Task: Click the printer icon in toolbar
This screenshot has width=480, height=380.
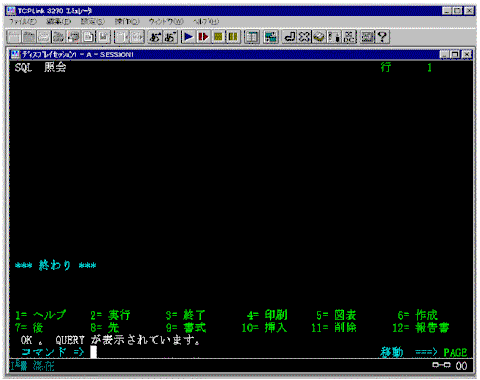Action: [74, 37]
